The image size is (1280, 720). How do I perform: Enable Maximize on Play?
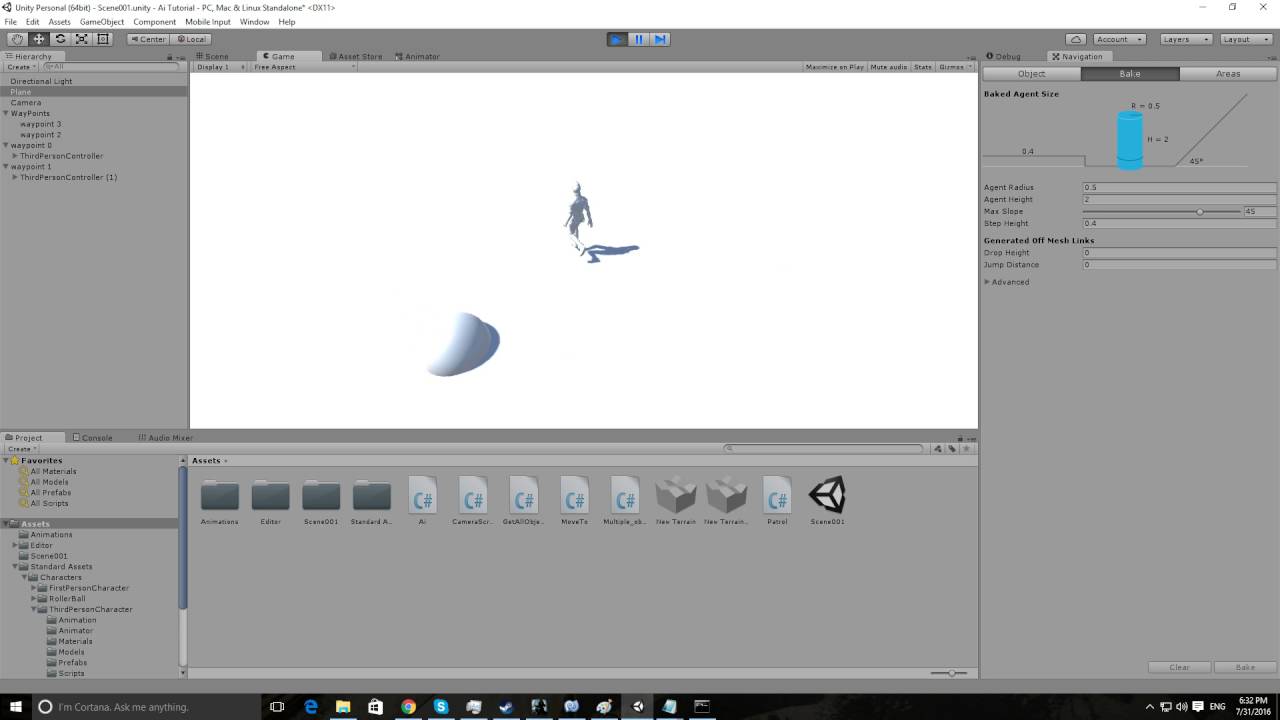[837, 66]
